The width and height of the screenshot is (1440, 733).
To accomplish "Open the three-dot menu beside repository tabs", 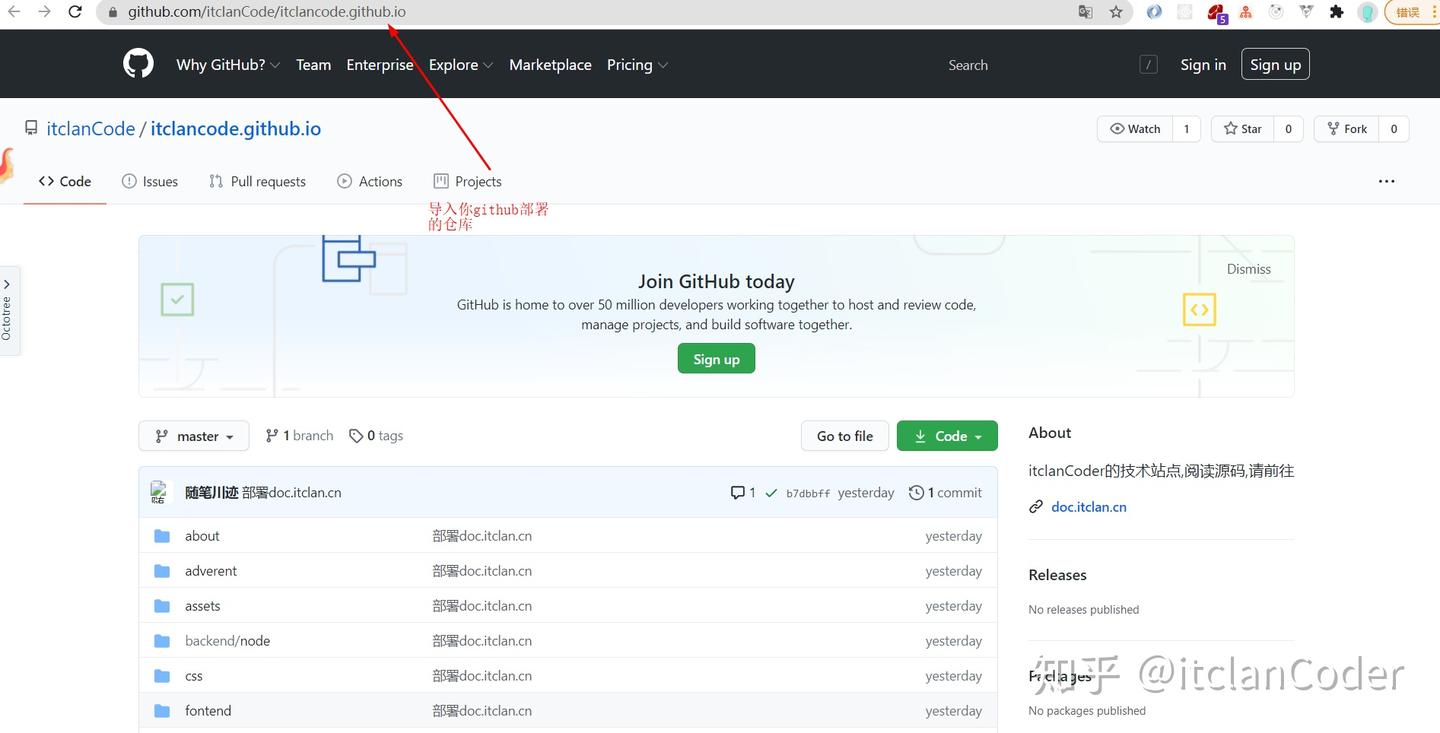I will [1386, 181].
